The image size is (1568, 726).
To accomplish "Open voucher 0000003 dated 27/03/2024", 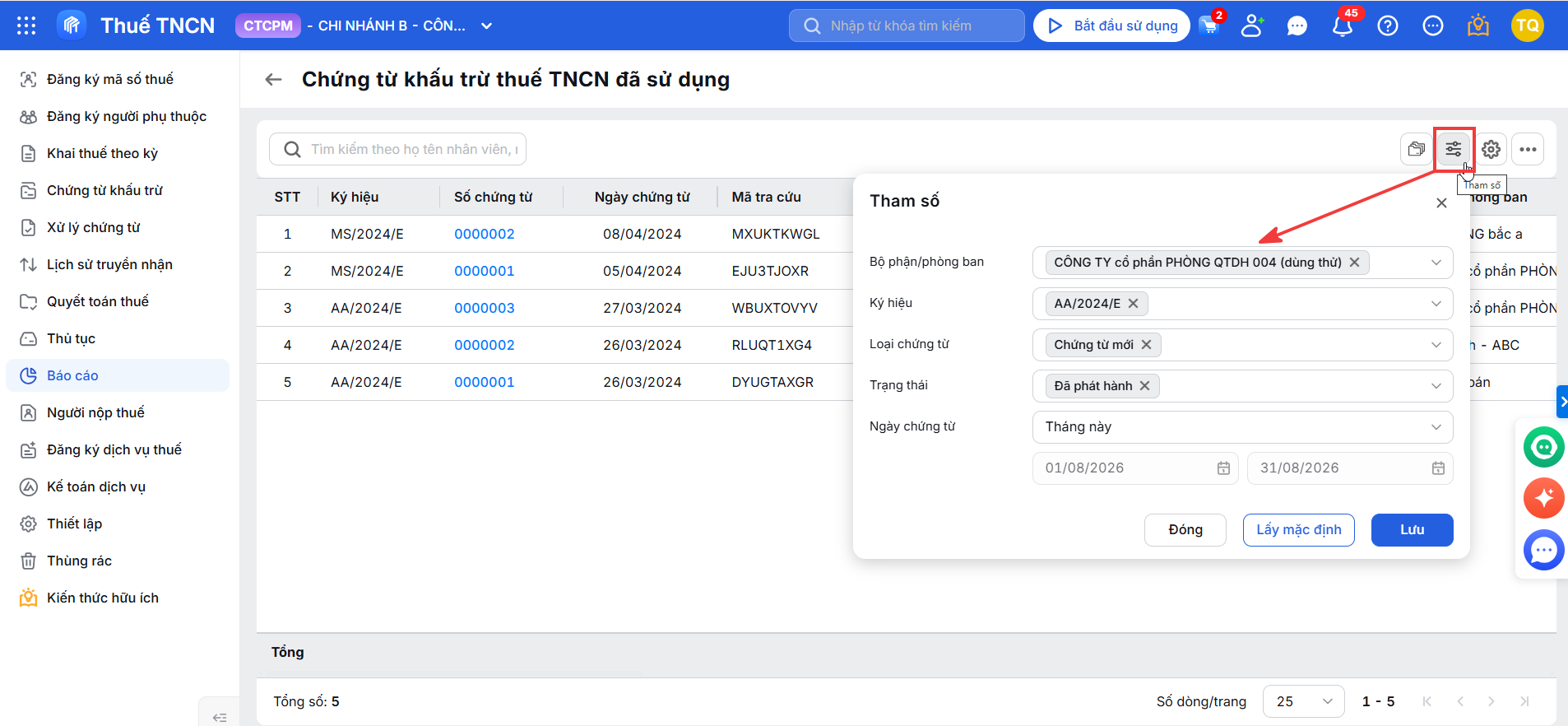I will pyautogui.click(x=484, y=308).
